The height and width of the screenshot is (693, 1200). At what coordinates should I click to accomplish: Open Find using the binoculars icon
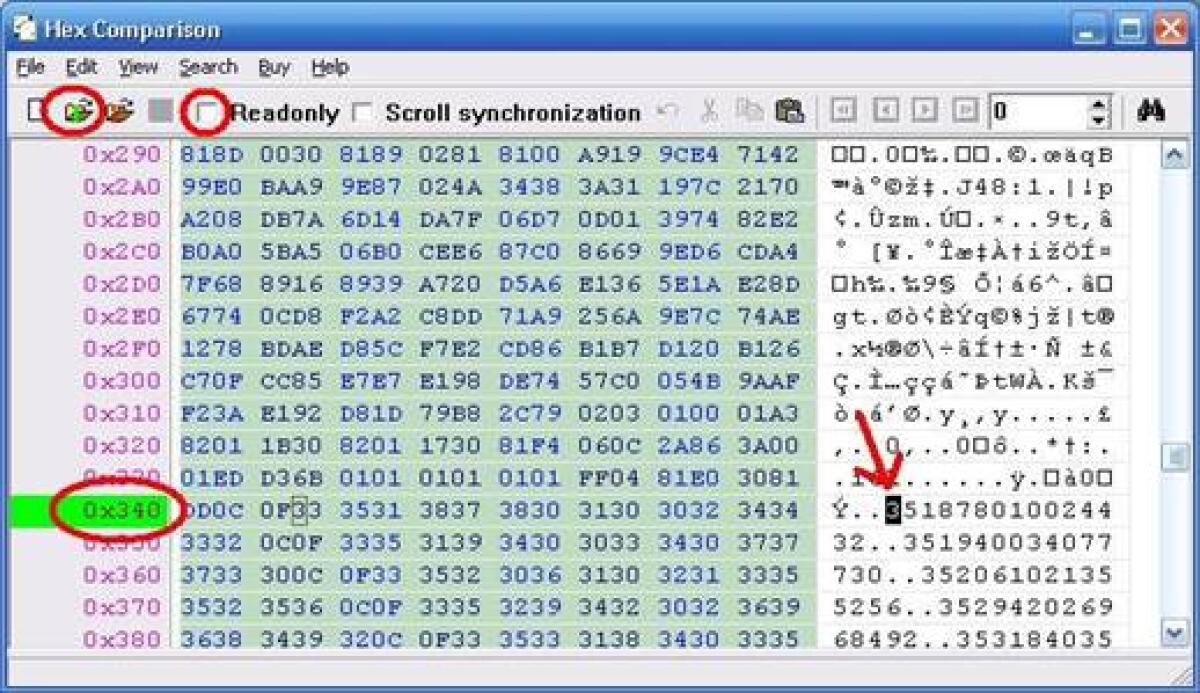[1150, 112]
